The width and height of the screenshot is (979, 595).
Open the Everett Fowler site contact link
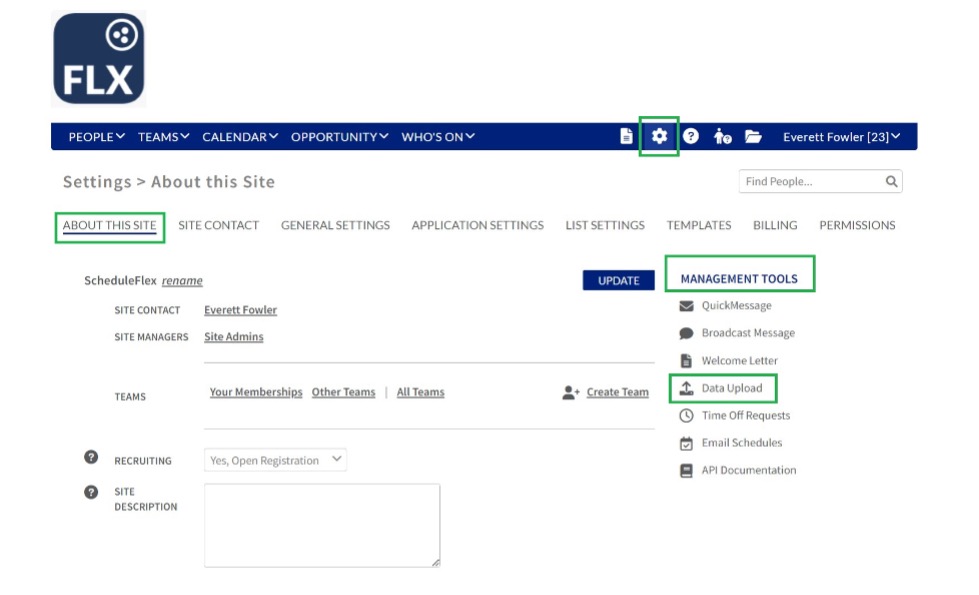point(240,310)
